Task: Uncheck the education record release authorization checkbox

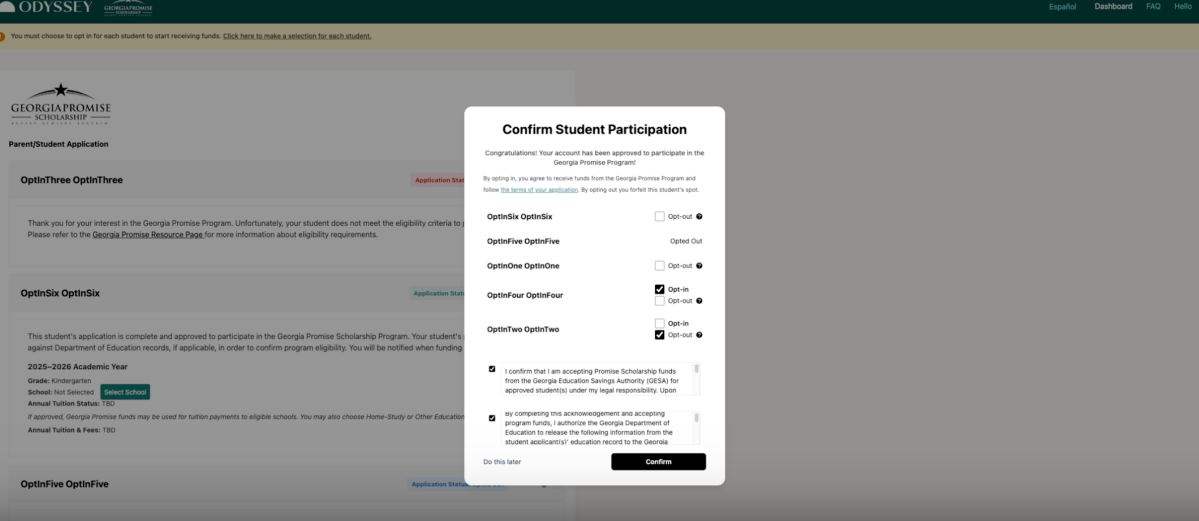Action: pos(492,418)
